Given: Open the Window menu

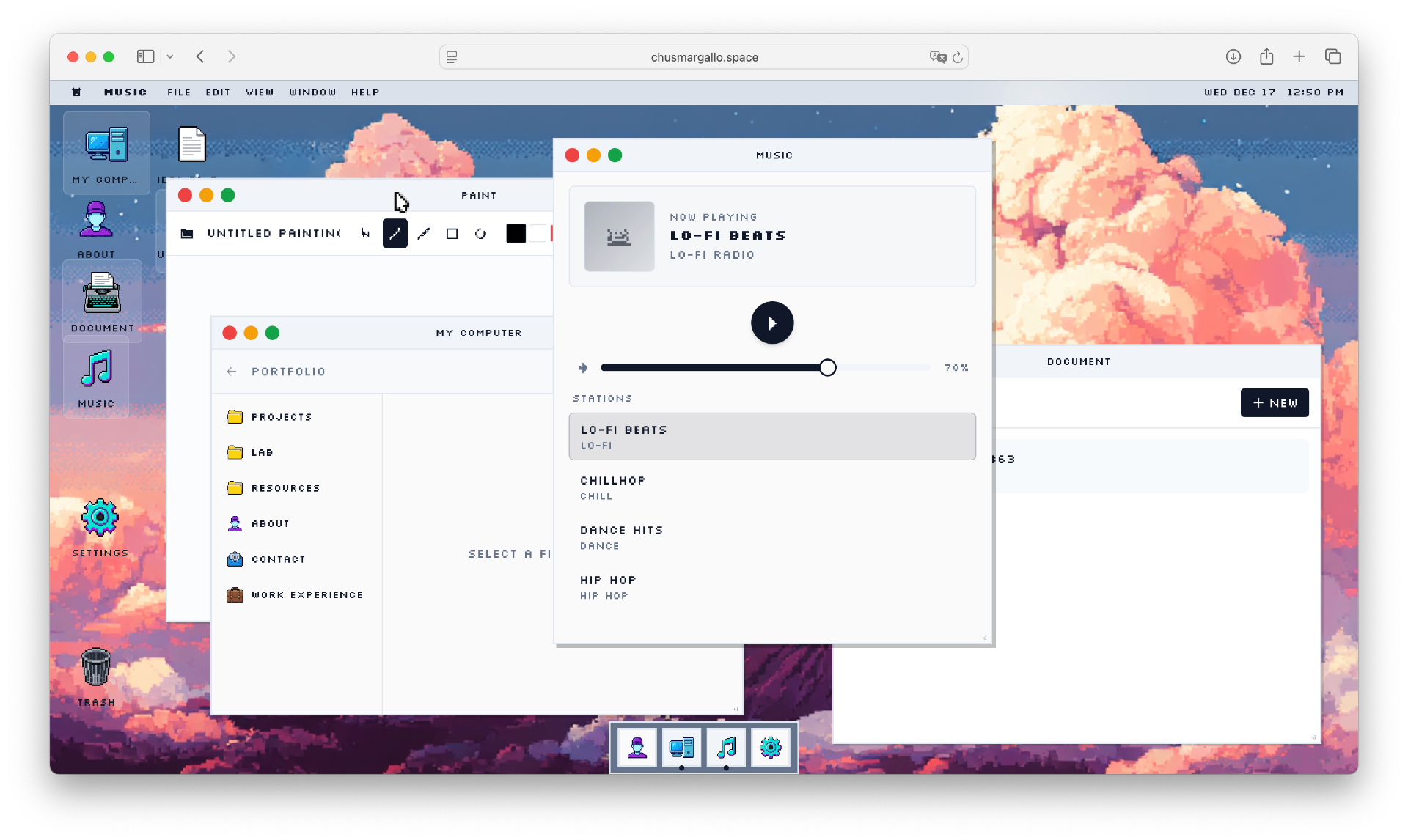Looking at the screenshot, I should [x=312, y=92].
